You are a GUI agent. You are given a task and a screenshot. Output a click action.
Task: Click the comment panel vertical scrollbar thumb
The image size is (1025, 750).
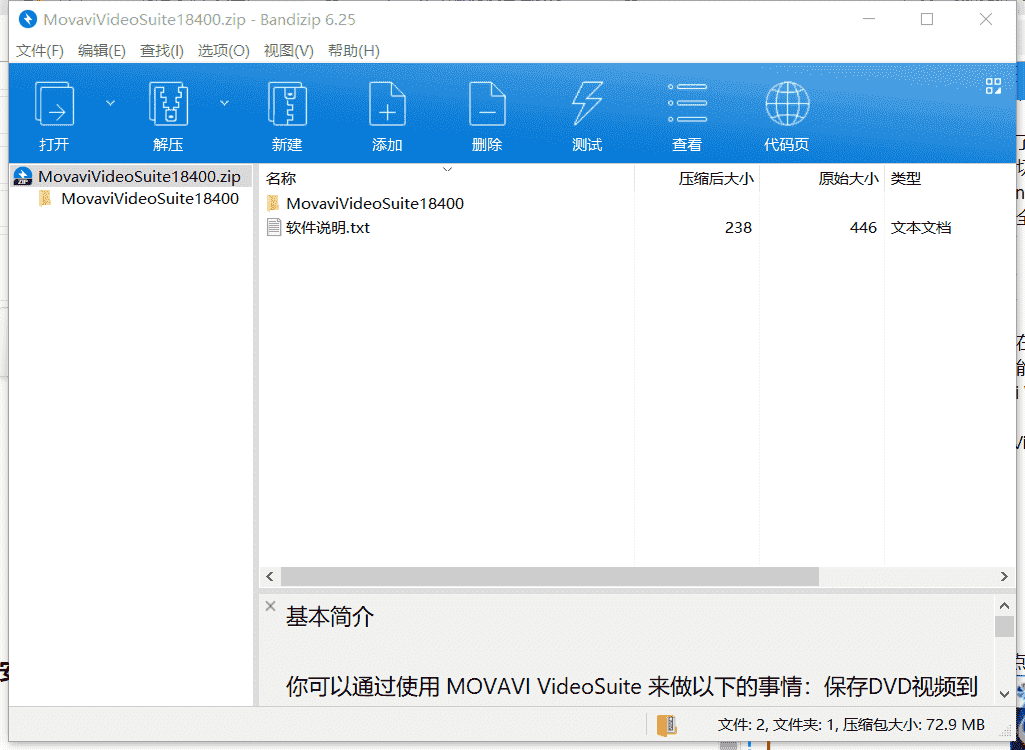(1004, 626)
